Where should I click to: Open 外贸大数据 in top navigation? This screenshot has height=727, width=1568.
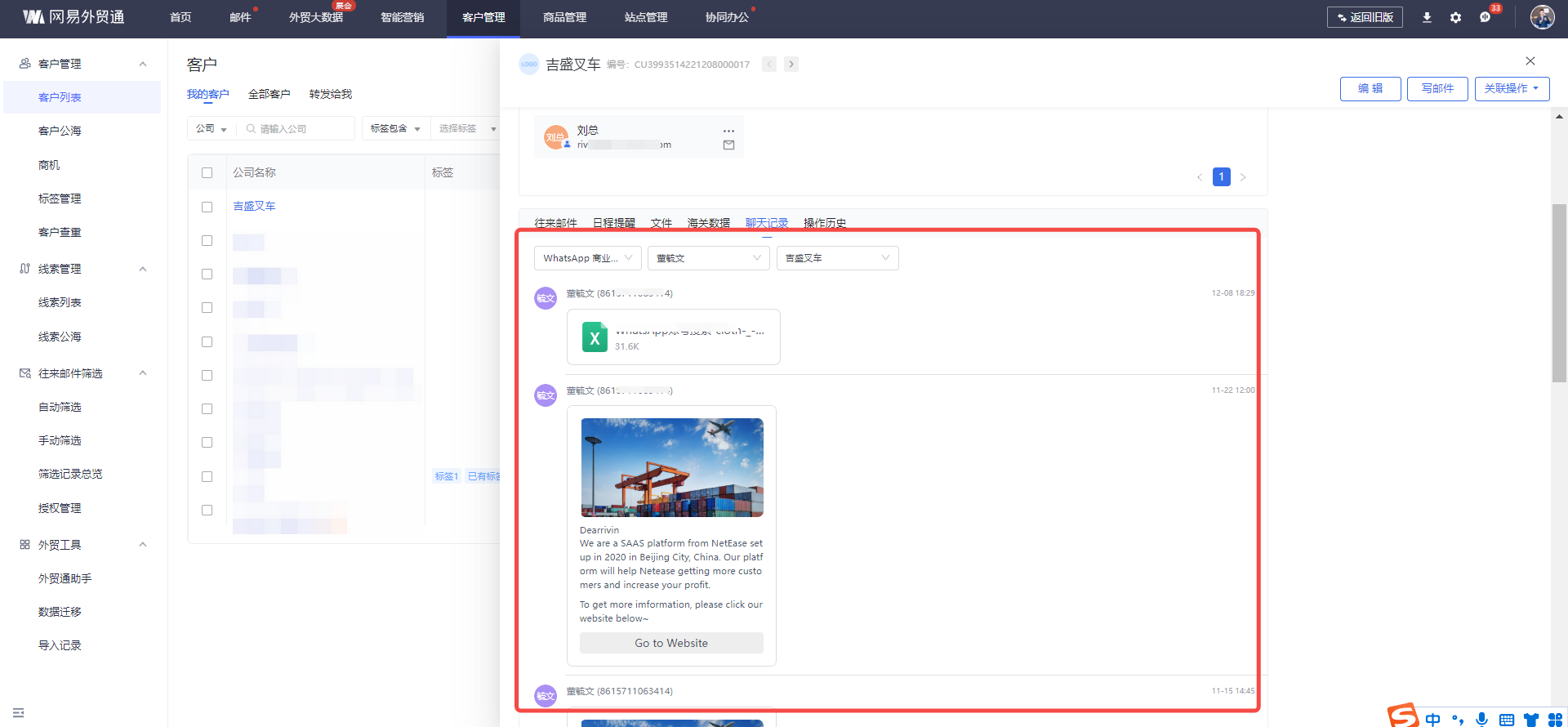315,17
